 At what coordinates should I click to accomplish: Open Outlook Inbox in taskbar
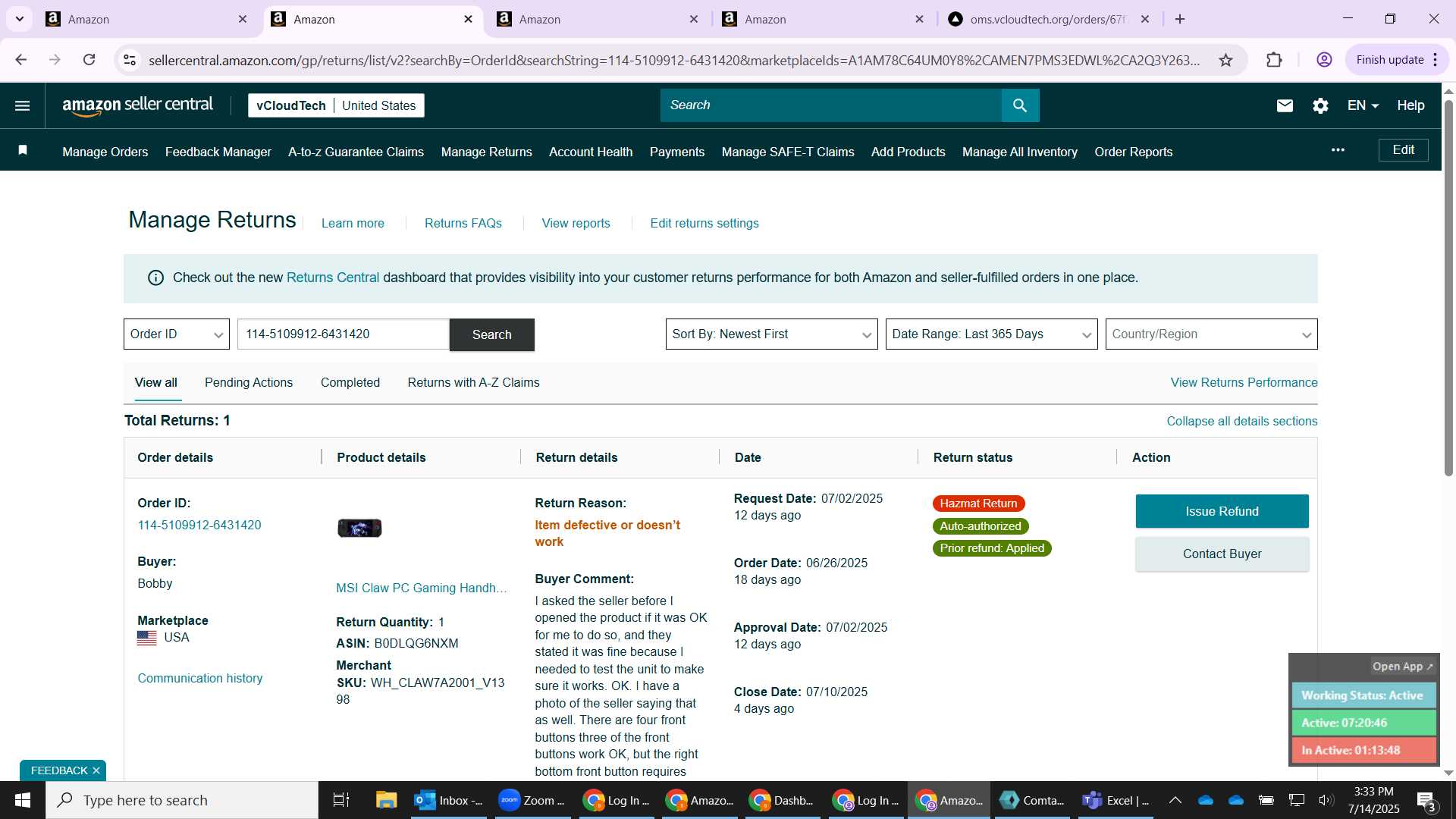449,800
